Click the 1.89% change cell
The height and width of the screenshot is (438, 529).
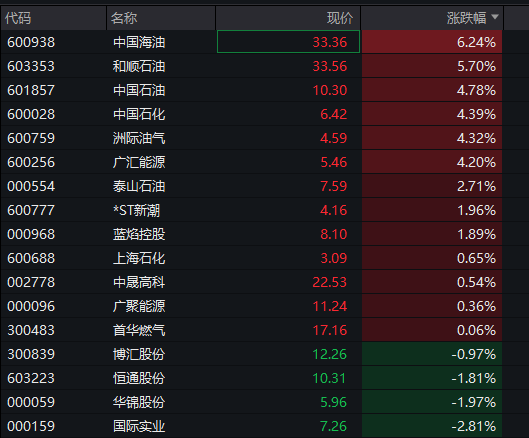click(x=432, y=234)
